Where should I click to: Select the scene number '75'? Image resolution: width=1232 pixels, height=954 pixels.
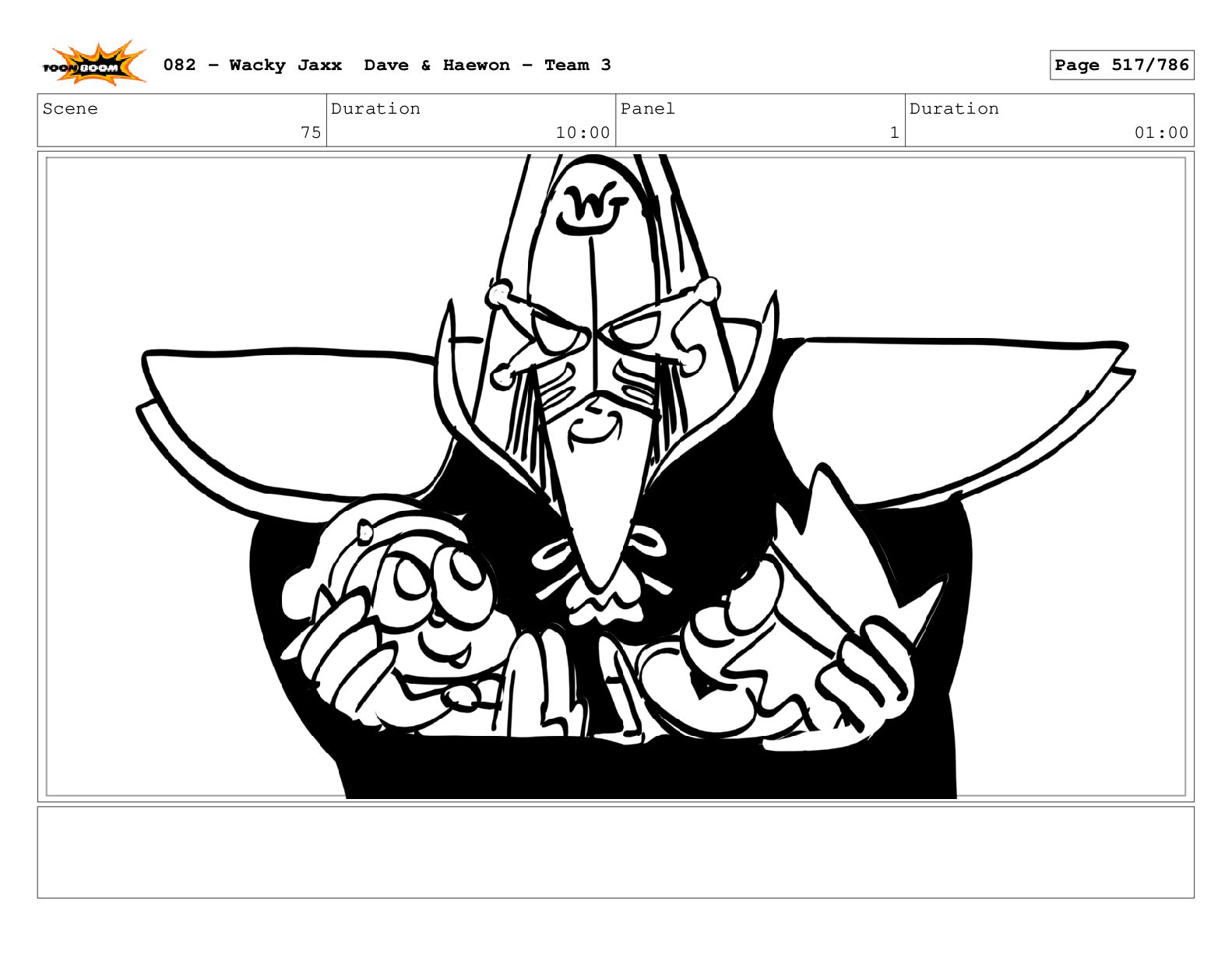point(311,132)
